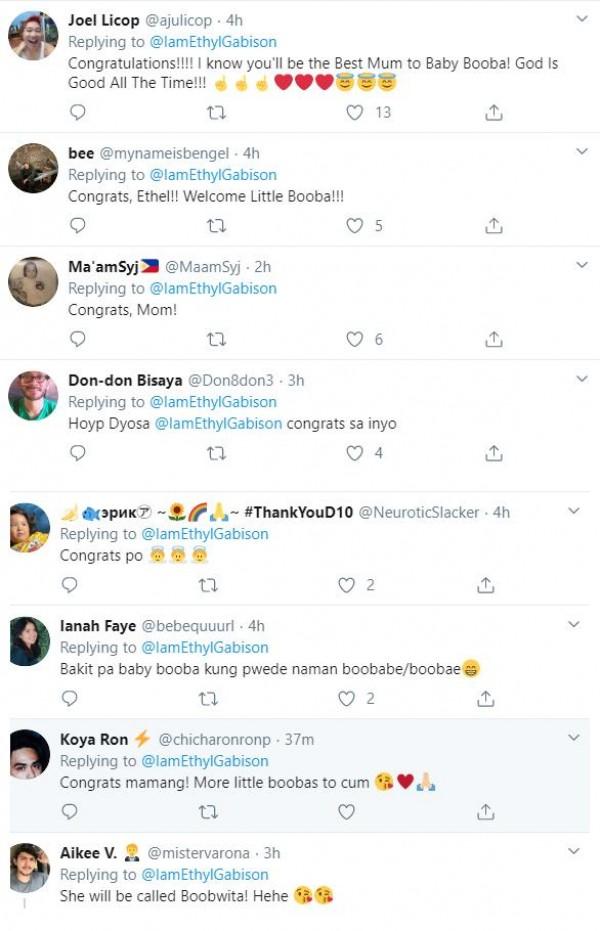This screenshot has width=600, height=931.
Task: Open @IamEthylGabison mention in Don-don's tweet text
Action: (x=218, y=424)
